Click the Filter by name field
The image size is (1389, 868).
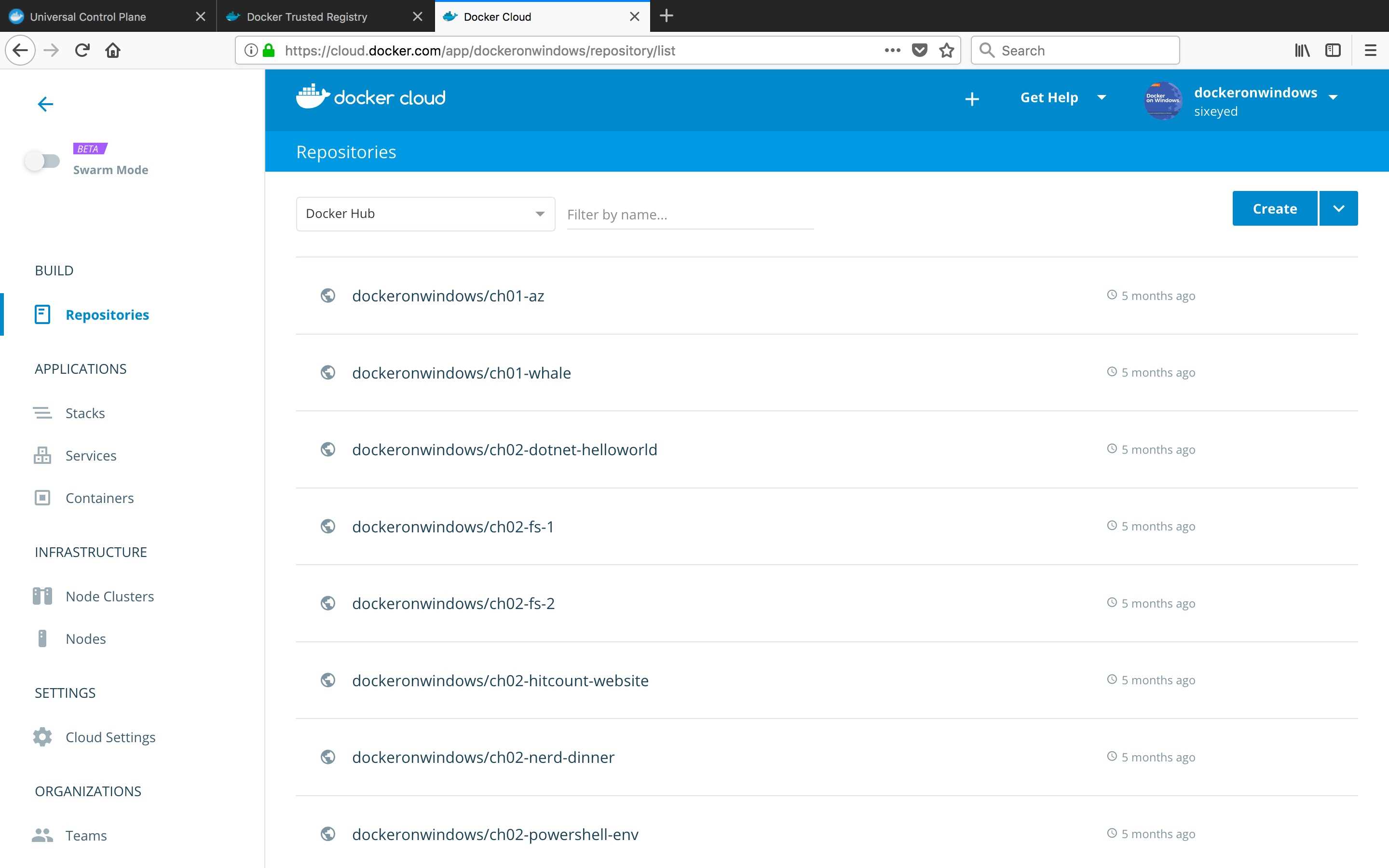(x=689, y=214)
